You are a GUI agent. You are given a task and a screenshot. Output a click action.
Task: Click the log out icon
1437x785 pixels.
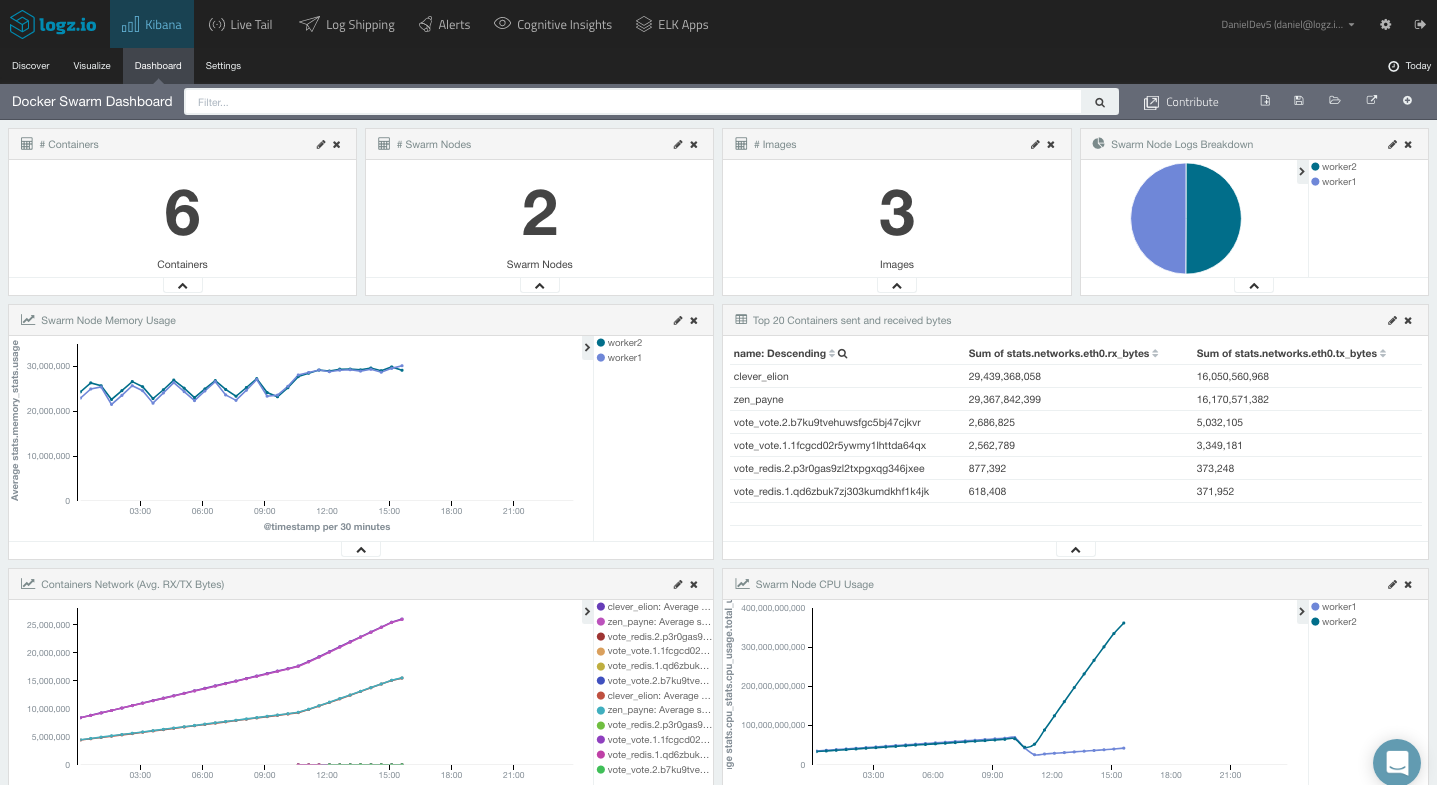(x=1419, y=24)
